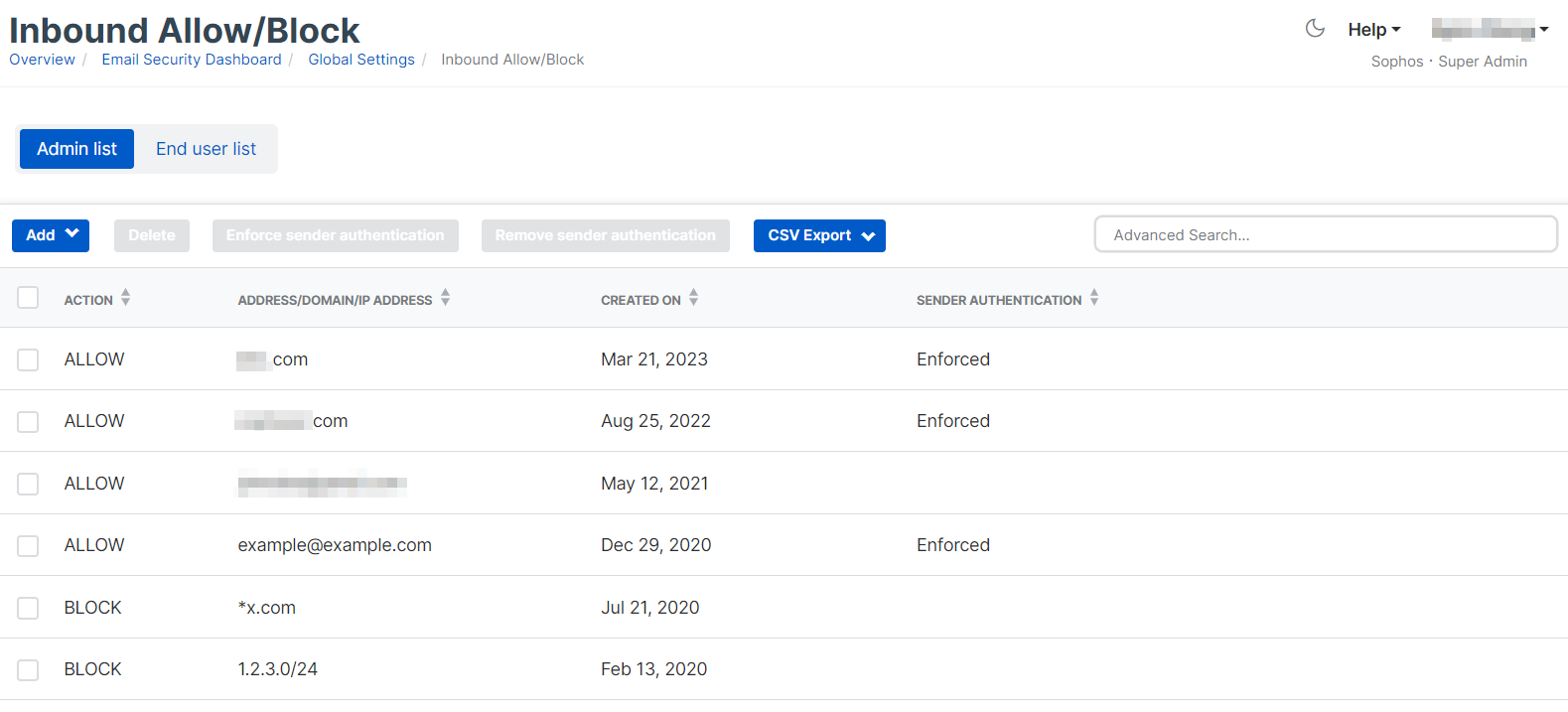
Task: Open the CSV Export dropdown
Action: click(x=818, y=235)
